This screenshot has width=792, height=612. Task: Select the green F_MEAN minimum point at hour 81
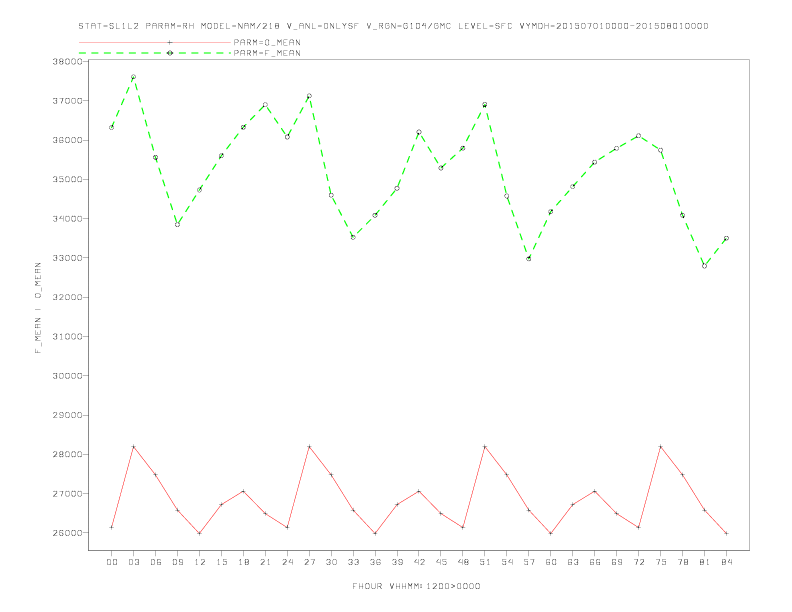point(705,266)
